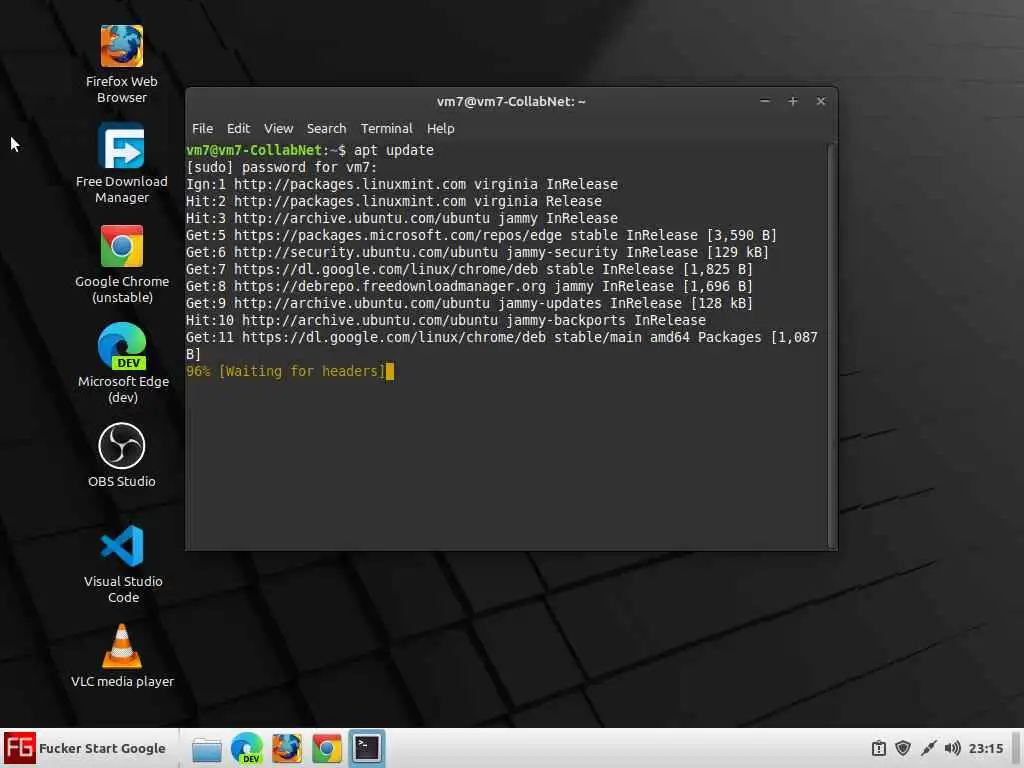The height and width of the screenshot is (768, 1024).
Task: Minimize the terminal window
Action: pyautogui.click(x=765, y=101)
